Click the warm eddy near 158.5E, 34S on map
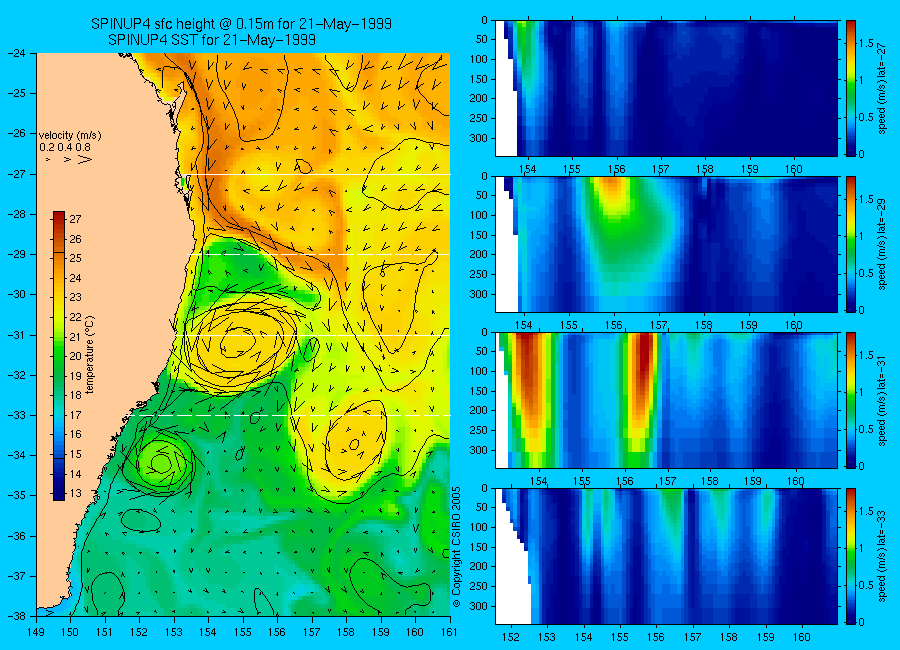The width and height of the screenshot is (900, 650). coord(354,444)
